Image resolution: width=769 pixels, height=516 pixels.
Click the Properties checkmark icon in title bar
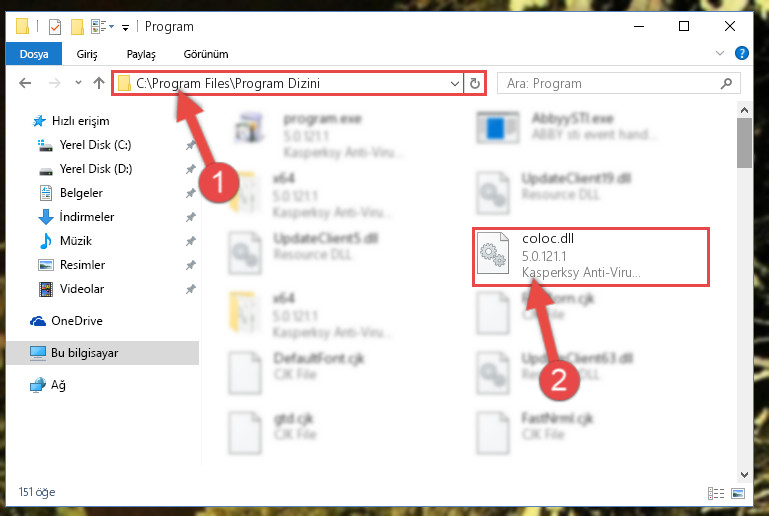55,26
